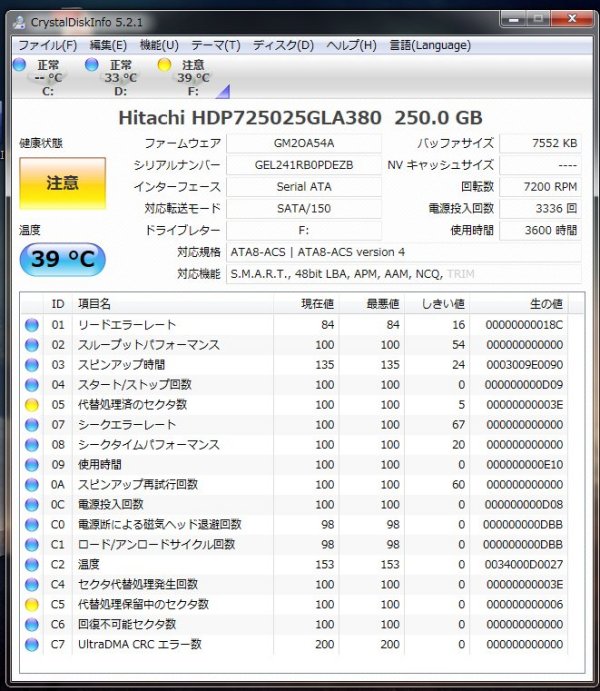The image size is (600, 691).
Task: Click the Serial ATA interface field
Action: [304, 187]
